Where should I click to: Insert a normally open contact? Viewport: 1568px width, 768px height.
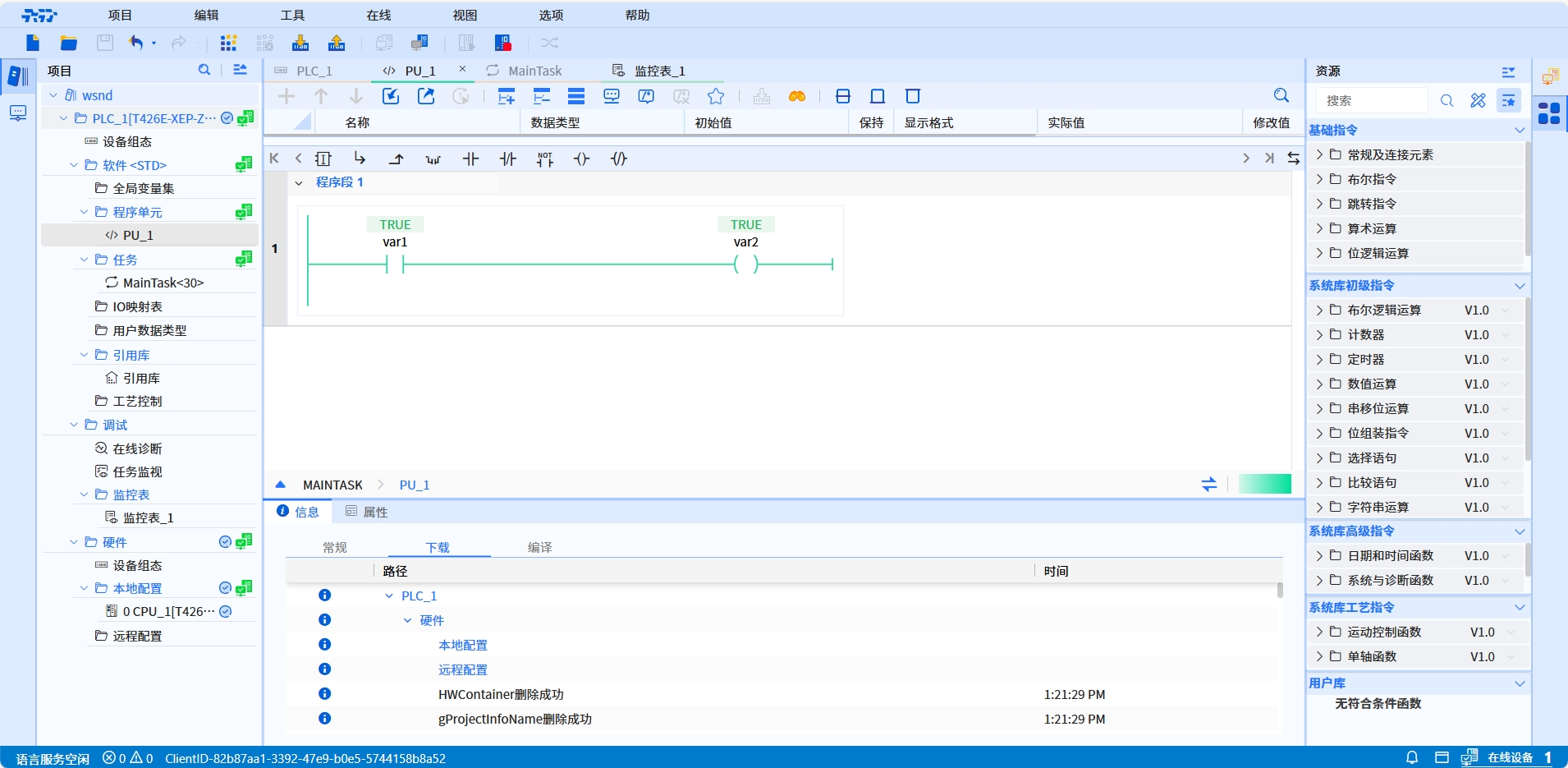(470, 159)
